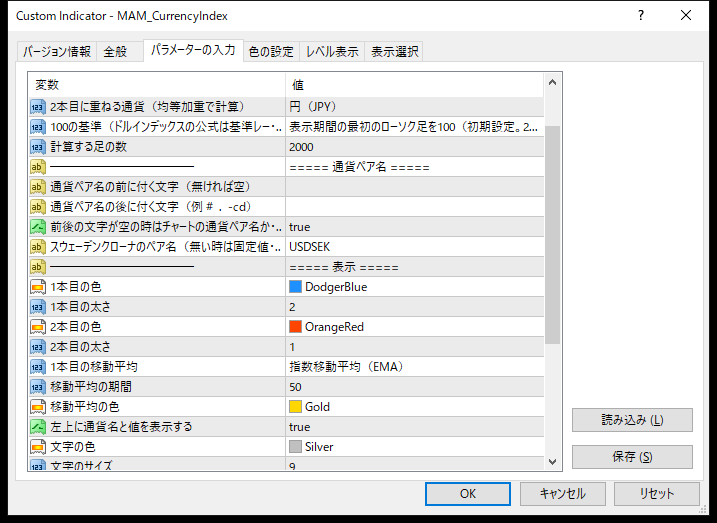Click the bool icon beside 前後の文字が空の時
The width and height of the screenshot is (717, 523).
coord(38,227)
